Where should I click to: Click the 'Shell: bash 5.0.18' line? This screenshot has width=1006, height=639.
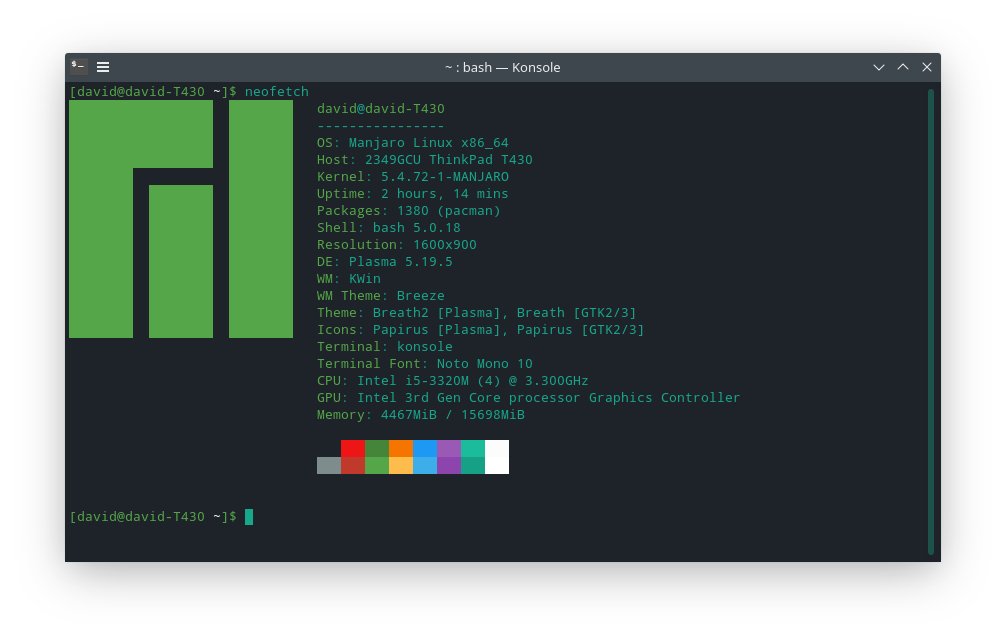click(x=389, y=227)
